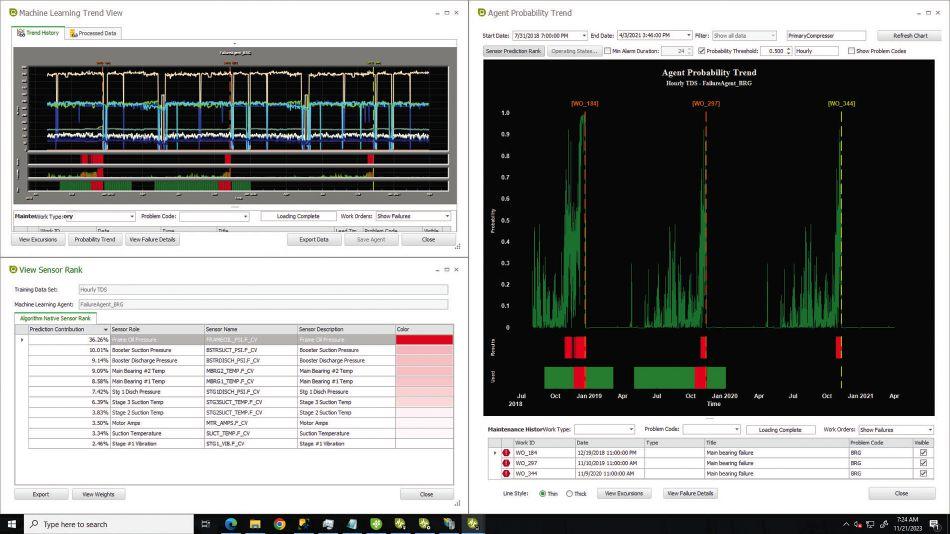
Task: Click the red color swatch for Frame Oil Pressure
Action: click(x=424, y=339)
